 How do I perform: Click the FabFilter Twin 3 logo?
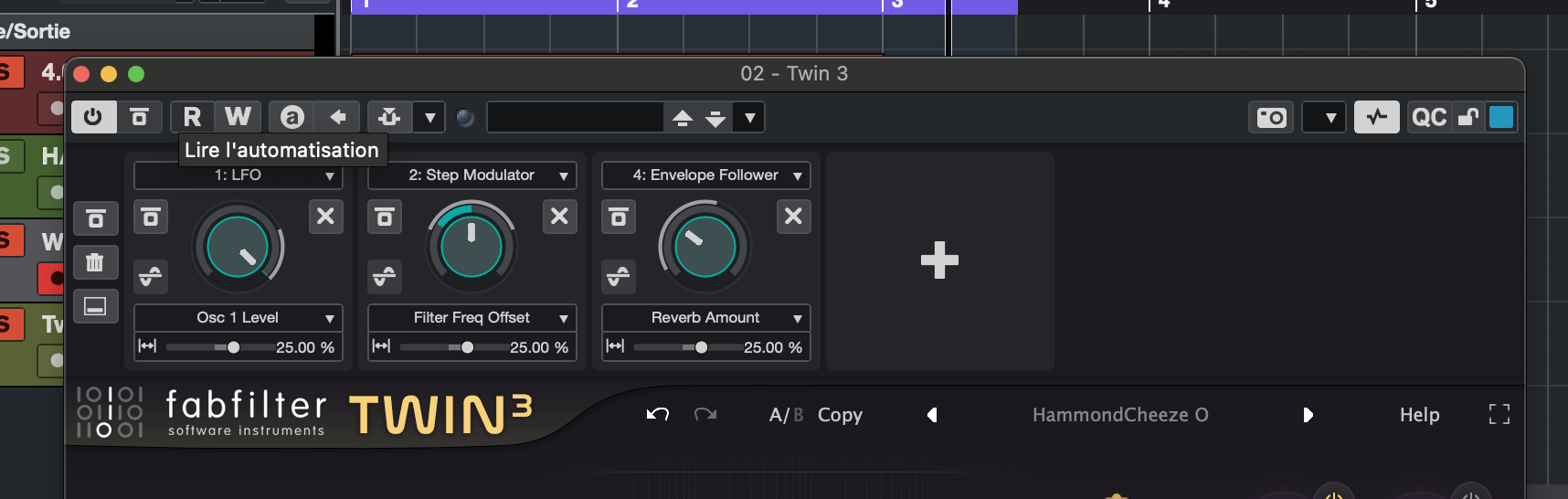pos(304,414)
